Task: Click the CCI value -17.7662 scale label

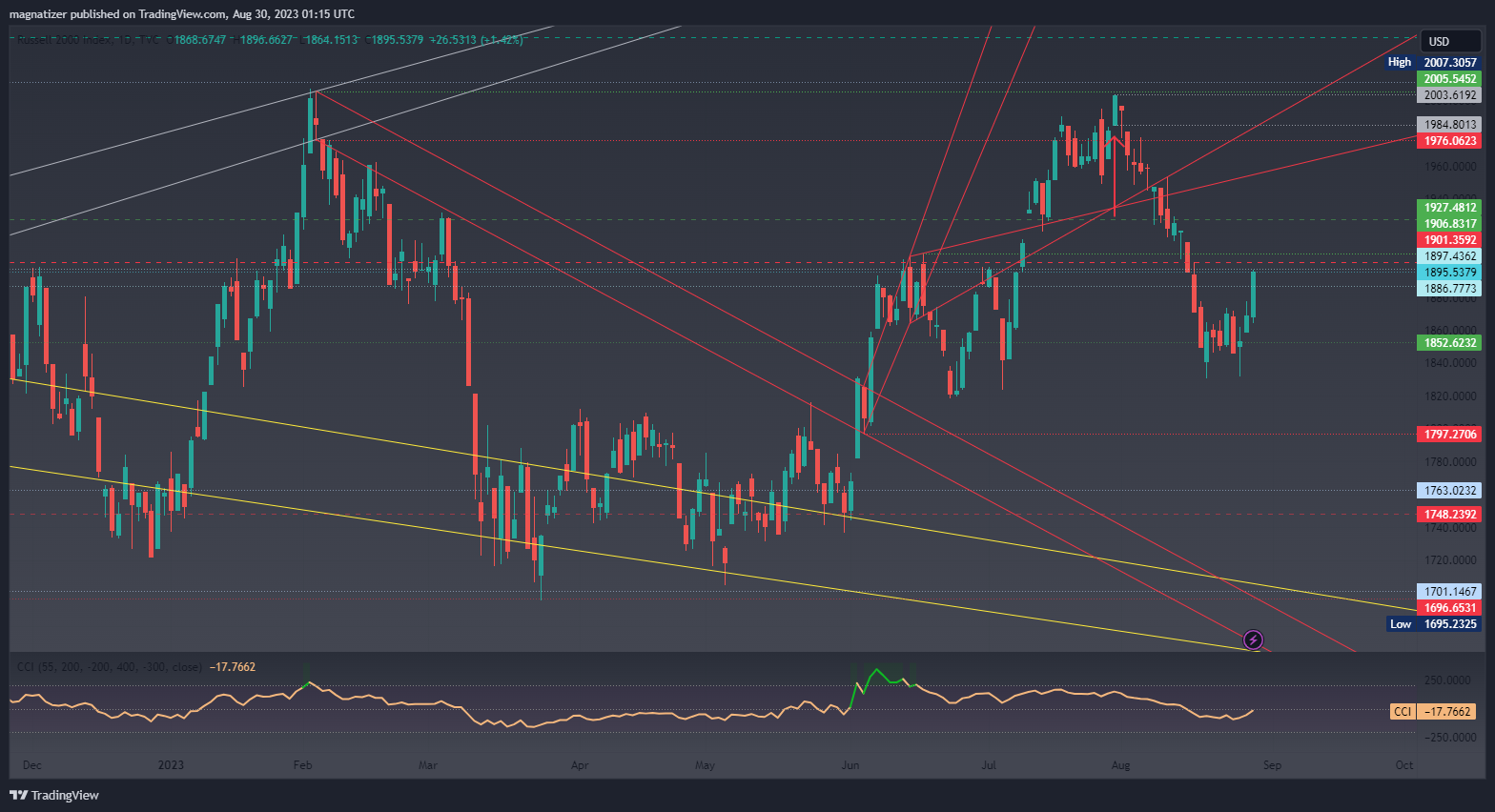Action: coord(1446,712)
